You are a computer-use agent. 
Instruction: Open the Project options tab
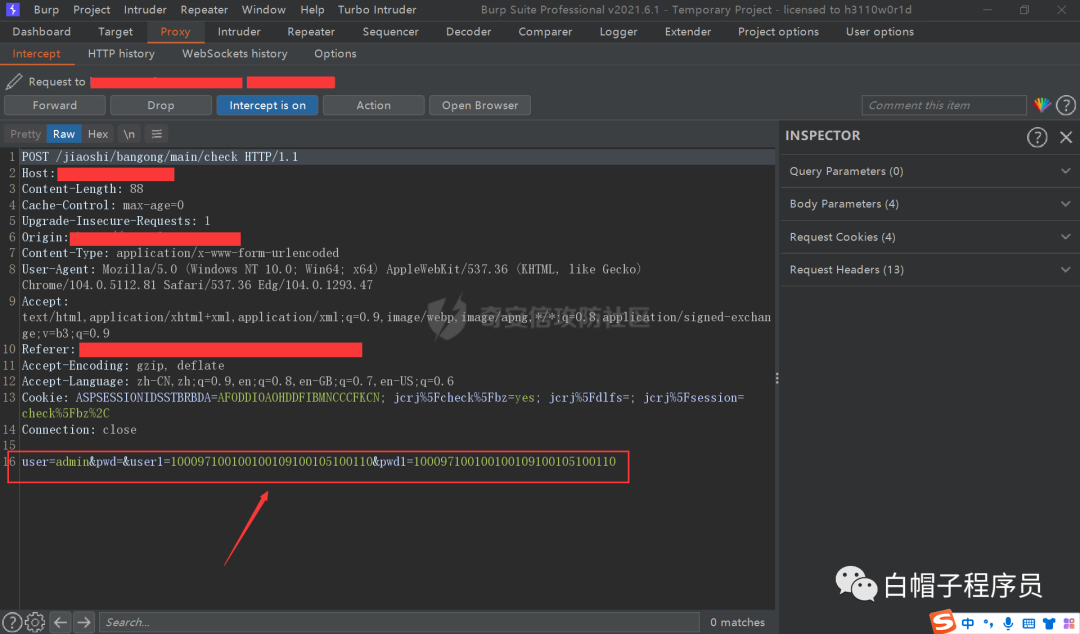[778, 32]
